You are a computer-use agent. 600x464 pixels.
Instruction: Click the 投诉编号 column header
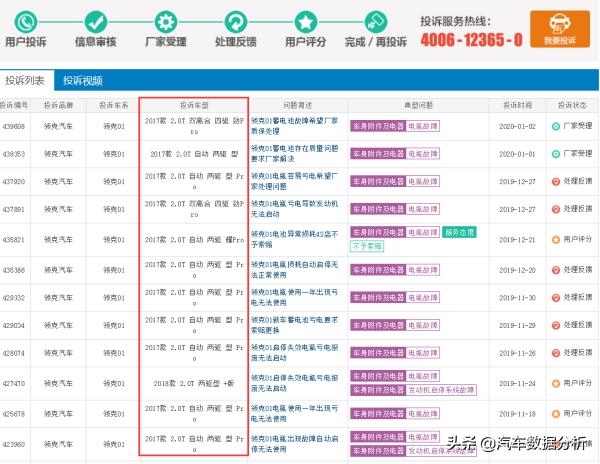[x=14, y=105]
